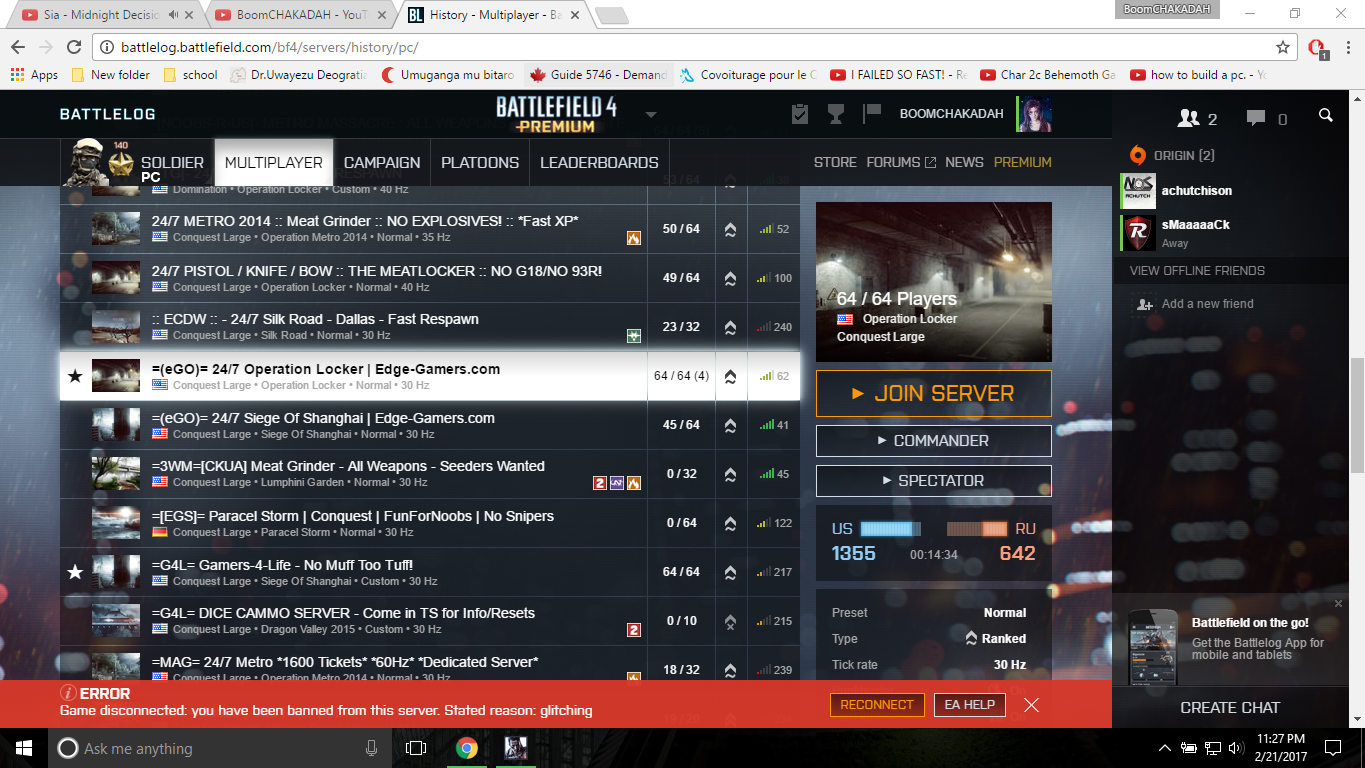Open the PREMIUM link in gold

coord(1022,162)
